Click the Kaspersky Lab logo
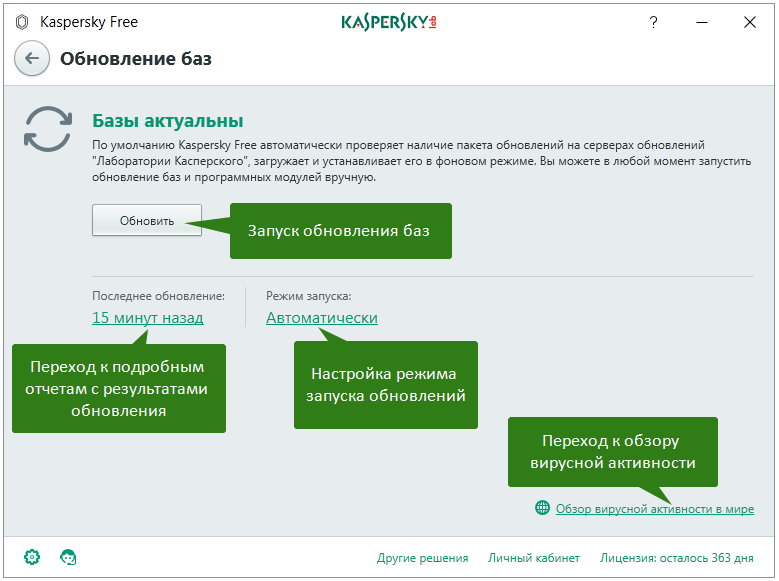This screenshot has height=581, width=779. click(x=389, y=22)
